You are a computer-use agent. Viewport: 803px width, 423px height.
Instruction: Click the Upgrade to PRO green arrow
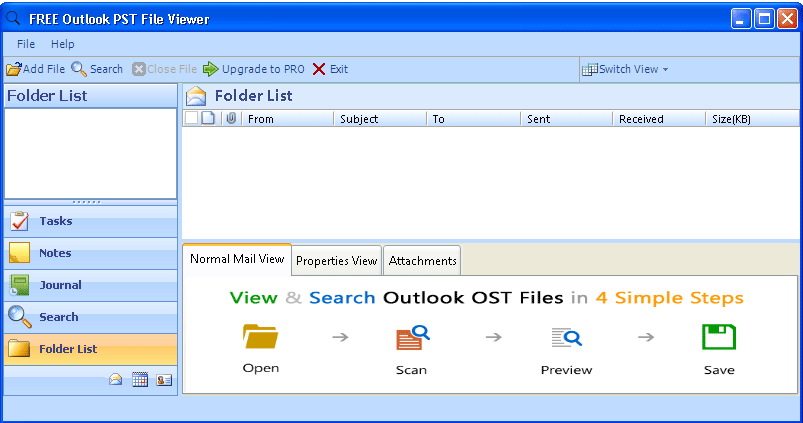(x=210, y=69)
